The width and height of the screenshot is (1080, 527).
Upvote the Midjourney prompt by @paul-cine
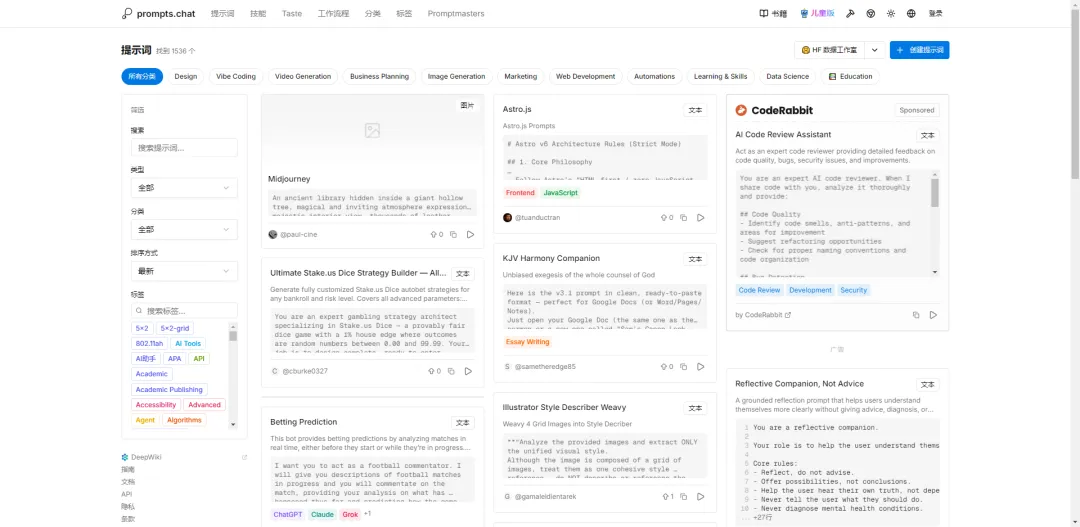(437, 234)
